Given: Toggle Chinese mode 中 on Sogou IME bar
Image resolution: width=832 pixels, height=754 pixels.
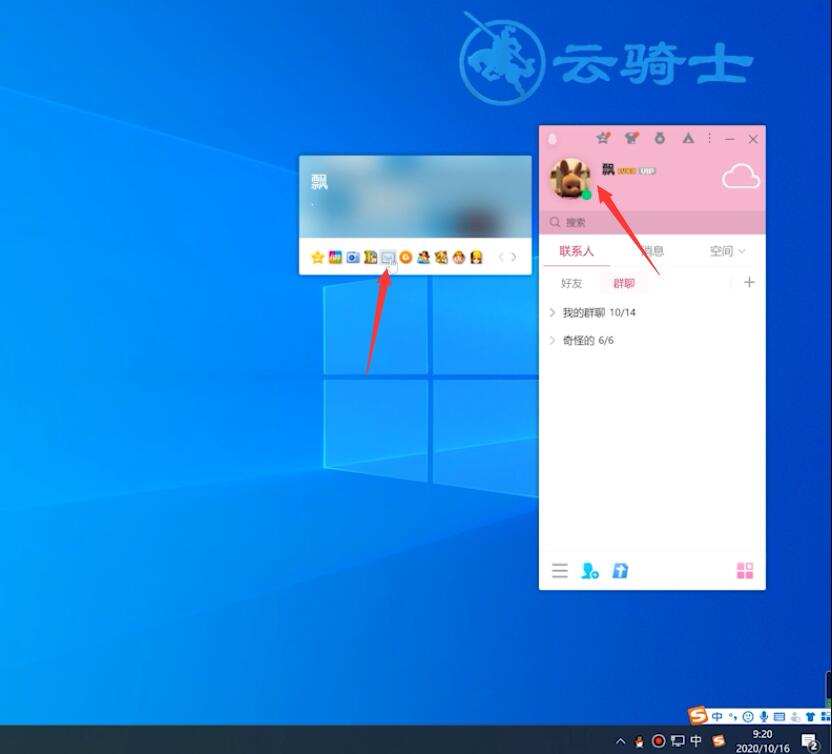Looking at the screenshot, I should tap(717, 717).
